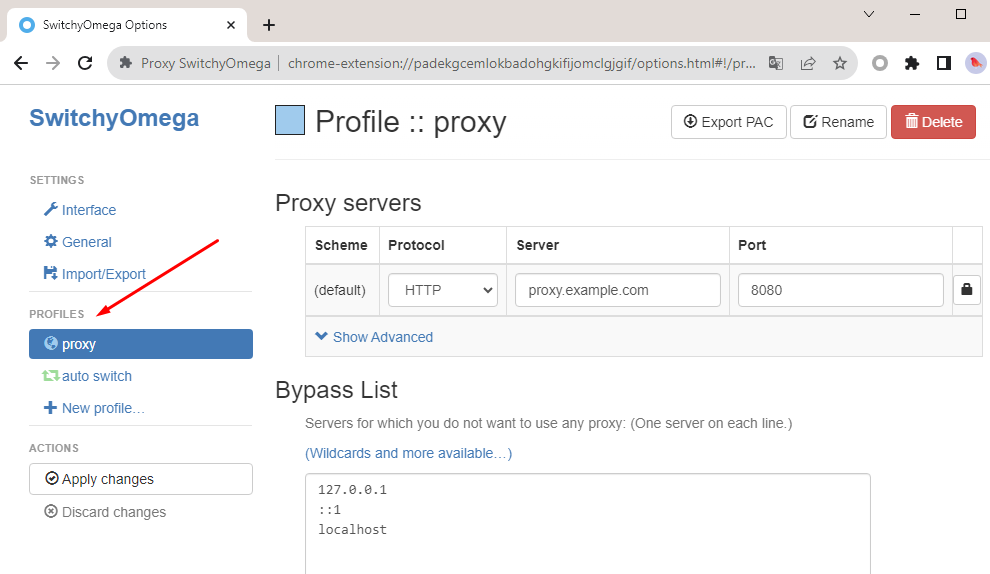Open the Wildcards and more available link
The width and height of the screenshot is (990, 574).
tap(408, 453)
